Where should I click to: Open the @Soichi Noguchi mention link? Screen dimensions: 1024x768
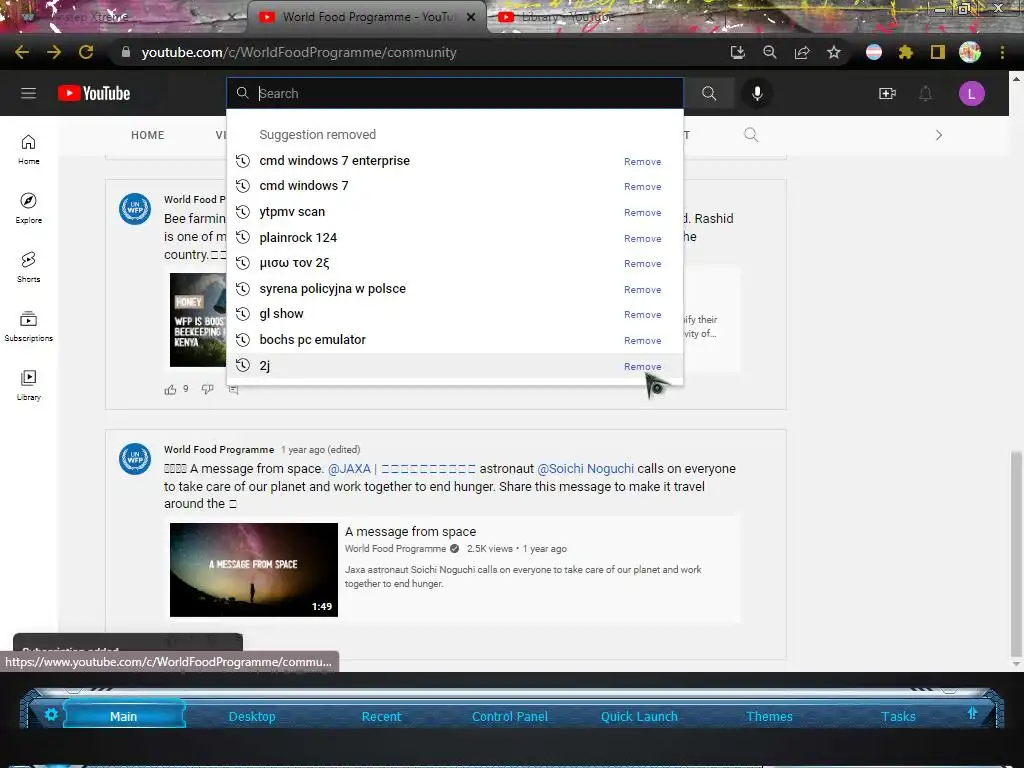point(585,469)
